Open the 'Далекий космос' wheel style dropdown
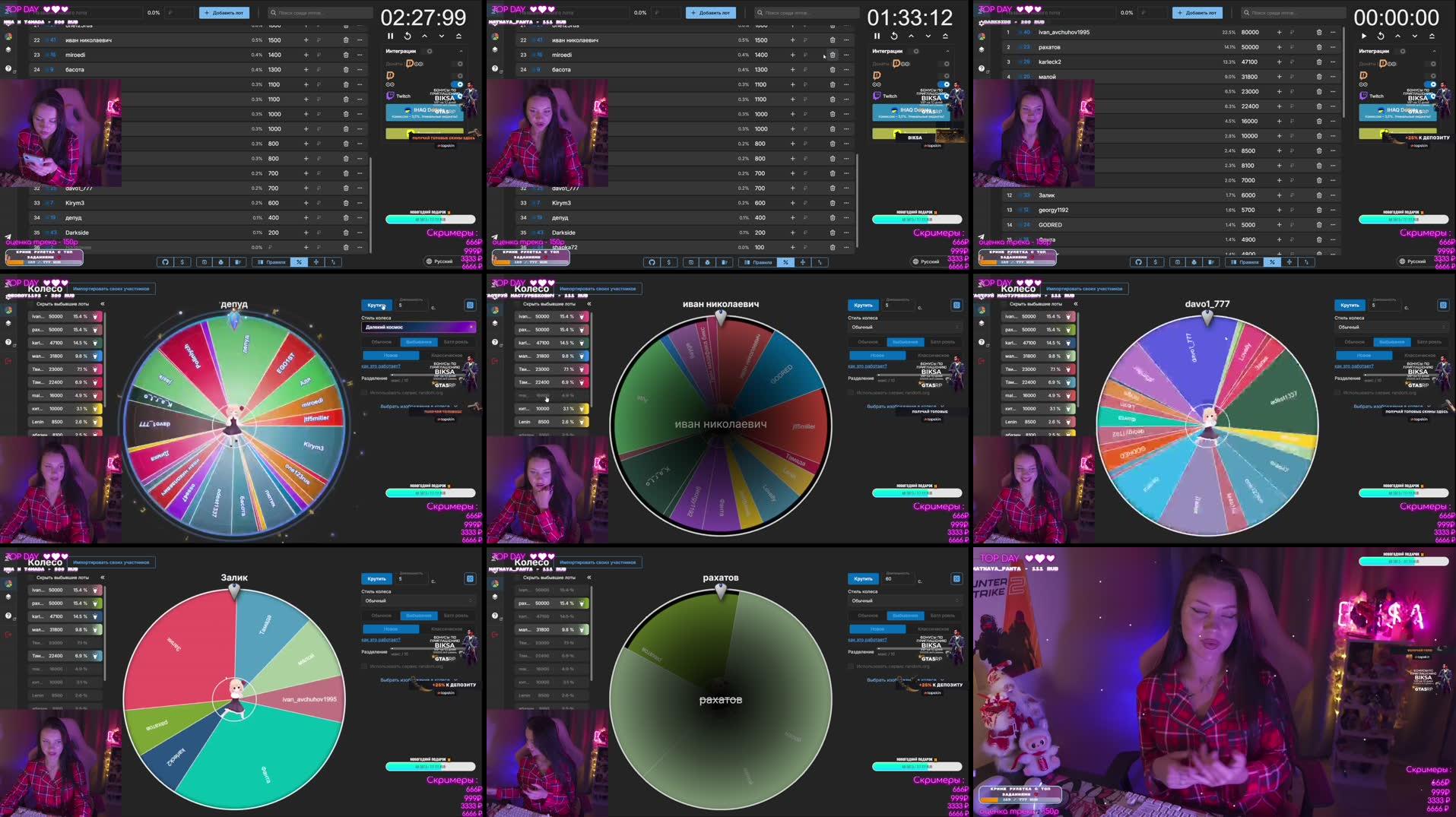 418,327
